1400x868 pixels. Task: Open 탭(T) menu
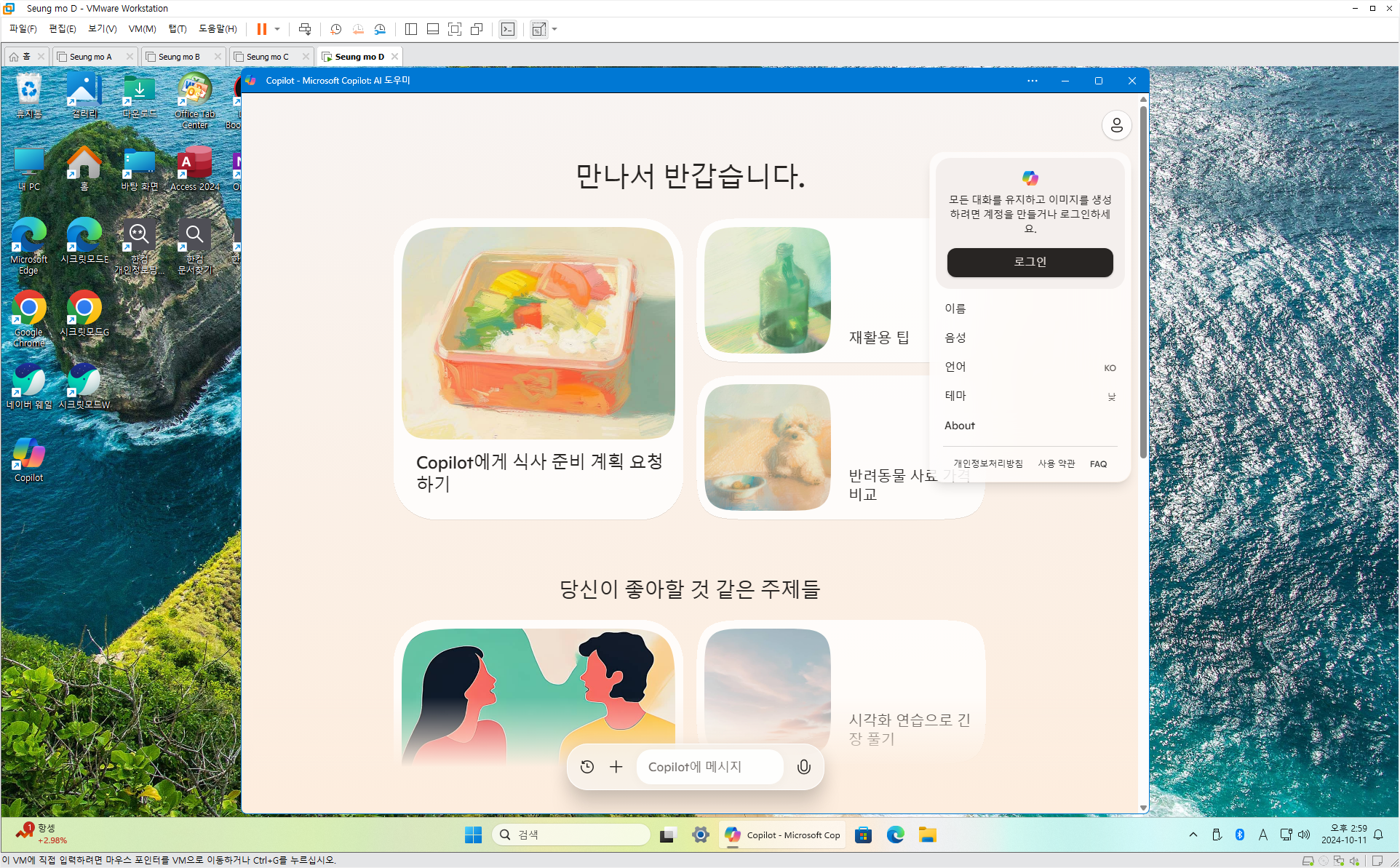178,29
